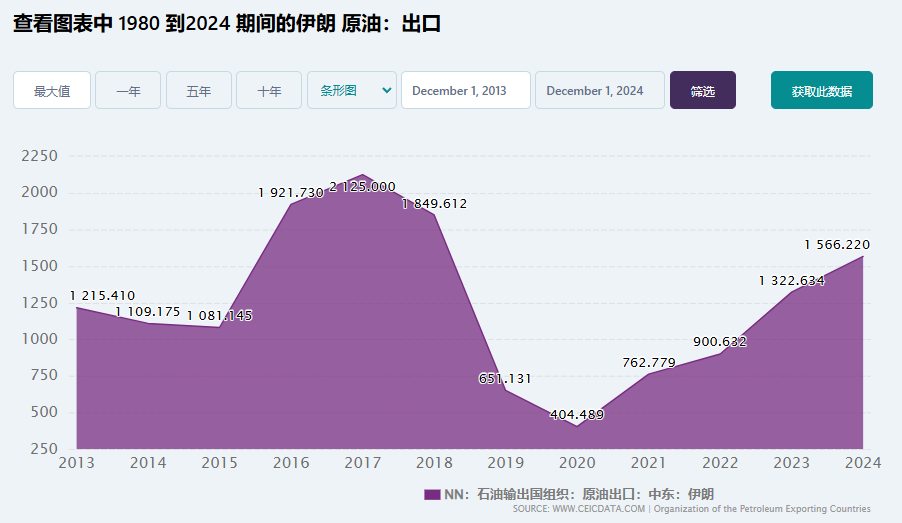The height and width of the screenshot is (523, 902).
Task: Click the 2017 peak data label 2 125.000
Action: coord(362,187)
